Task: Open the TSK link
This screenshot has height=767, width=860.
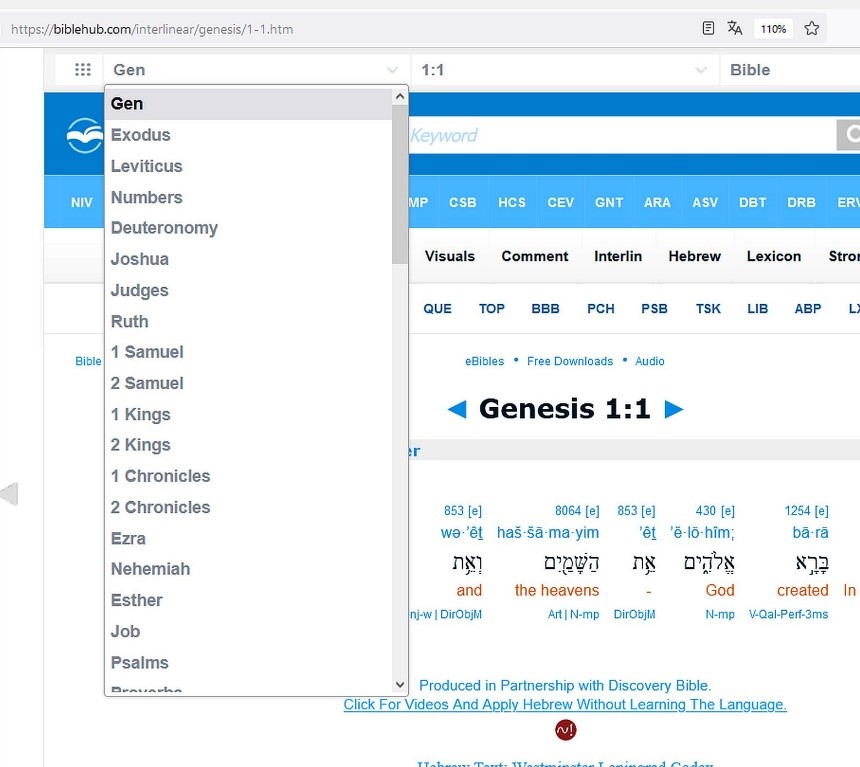Action: (x=708, y=309)
